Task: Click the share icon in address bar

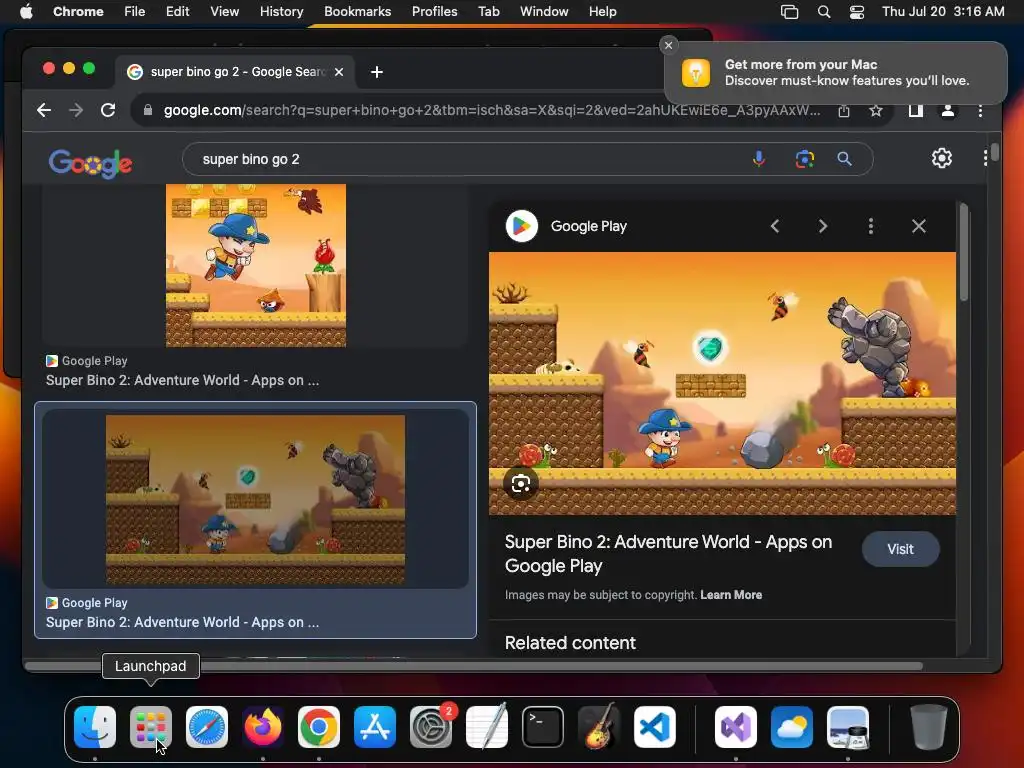Action: [x=844, y=111]
